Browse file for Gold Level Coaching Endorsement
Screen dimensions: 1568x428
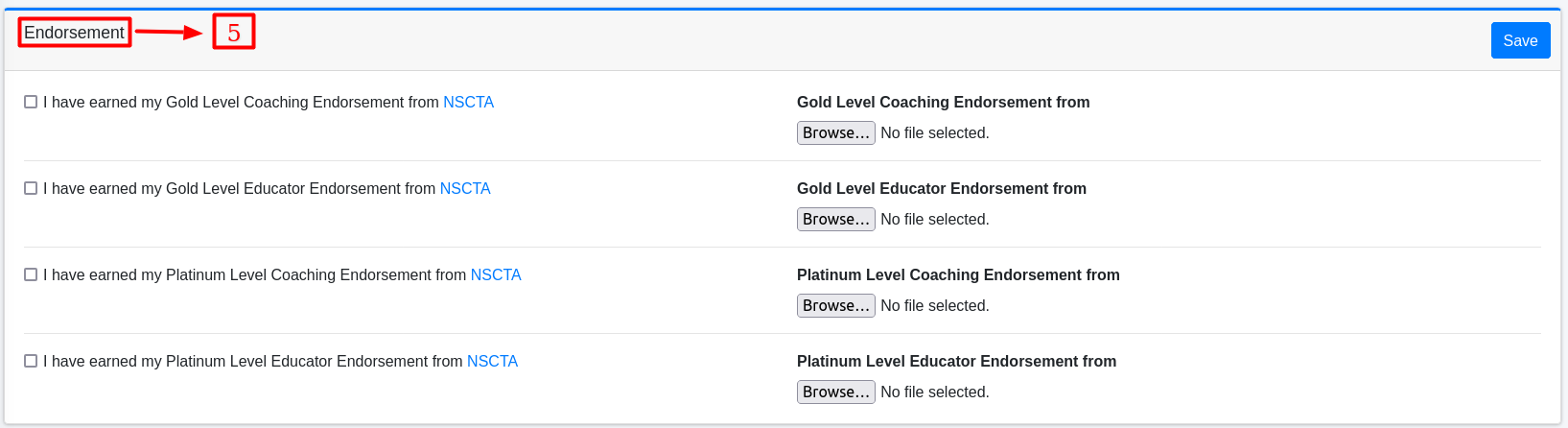(835, 132)
